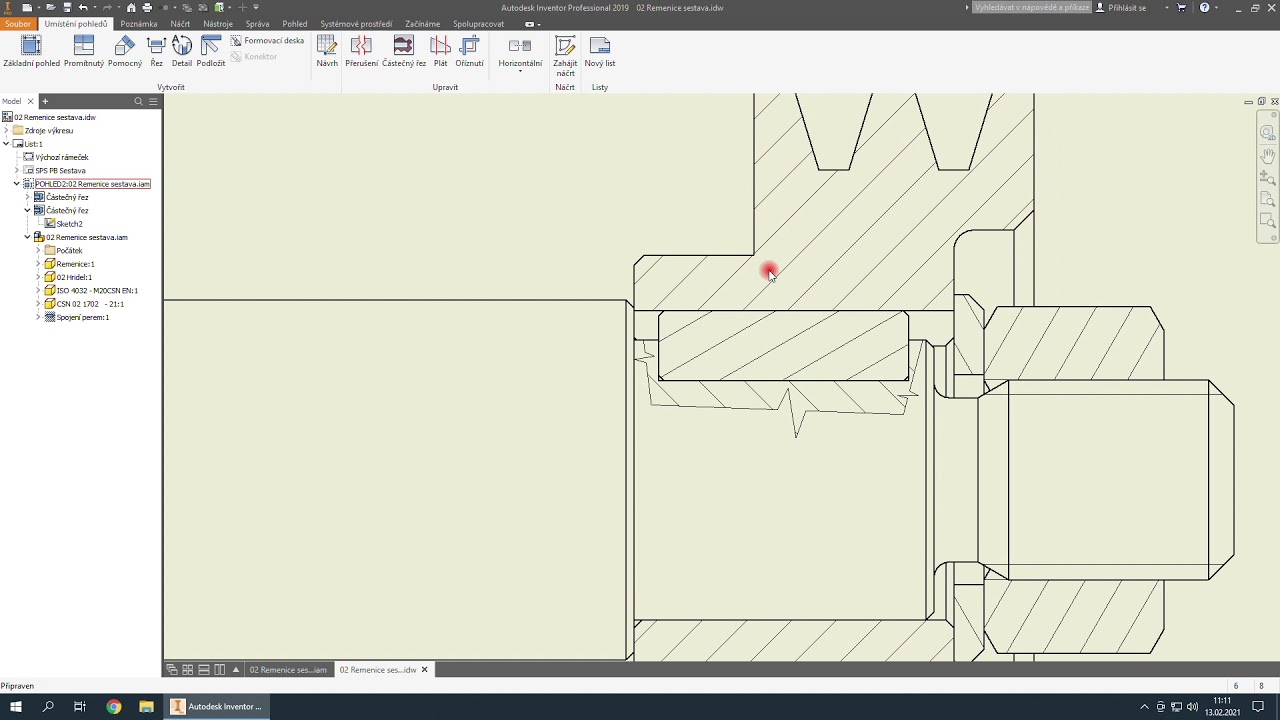
Task: Open the Help question mark icon
Action: tap(1204, 7)
